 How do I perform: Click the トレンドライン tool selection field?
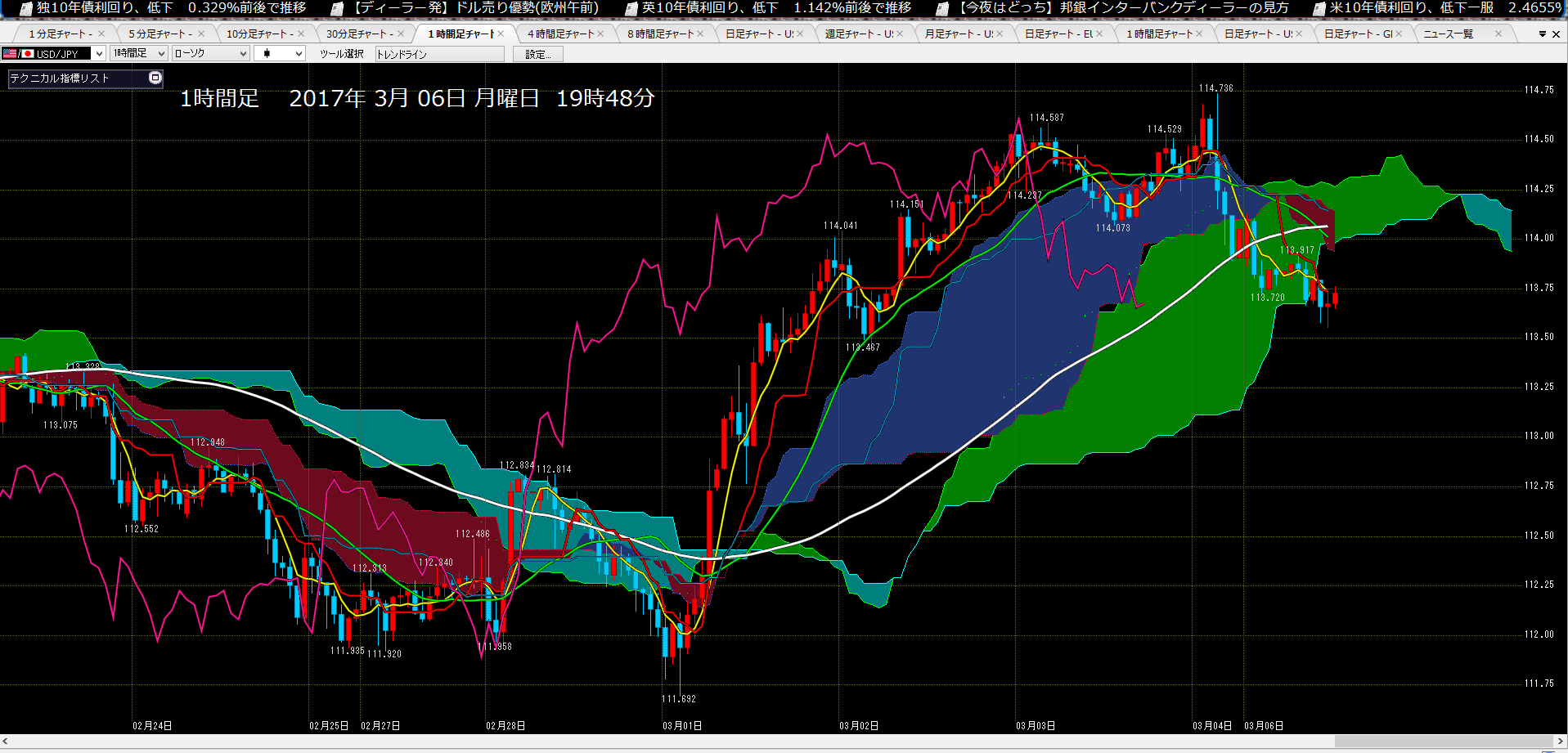tap(439, 54)
